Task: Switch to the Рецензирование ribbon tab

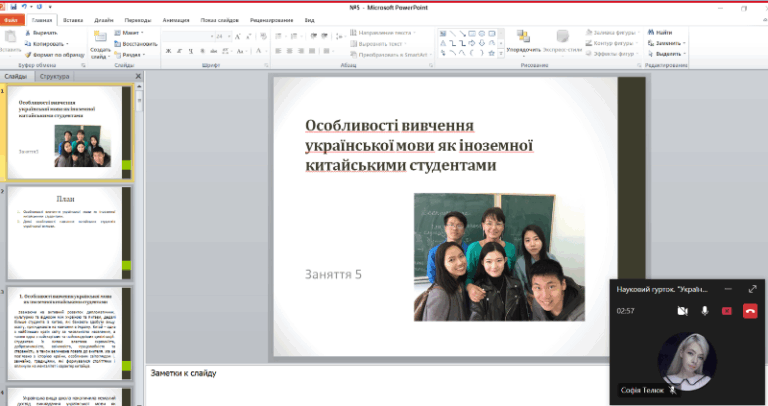Action: (x=271, y=20)
